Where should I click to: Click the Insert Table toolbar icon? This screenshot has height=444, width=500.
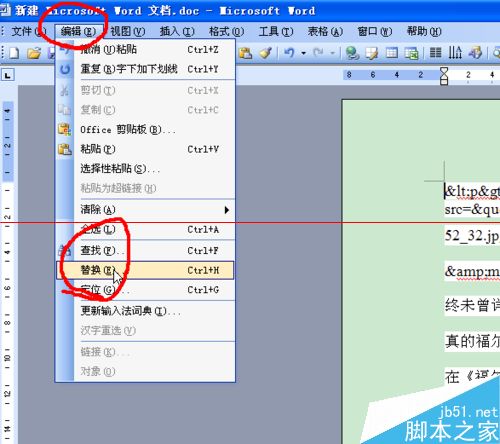pyautogui.click(x=392, y=53)
